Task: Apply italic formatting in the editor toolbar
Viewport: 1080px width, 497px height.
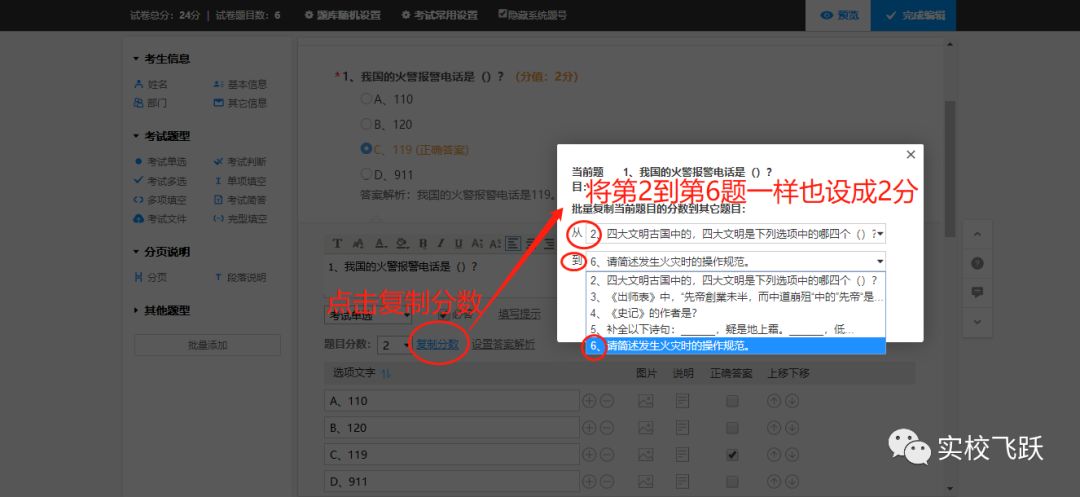Action: point(441,243)
